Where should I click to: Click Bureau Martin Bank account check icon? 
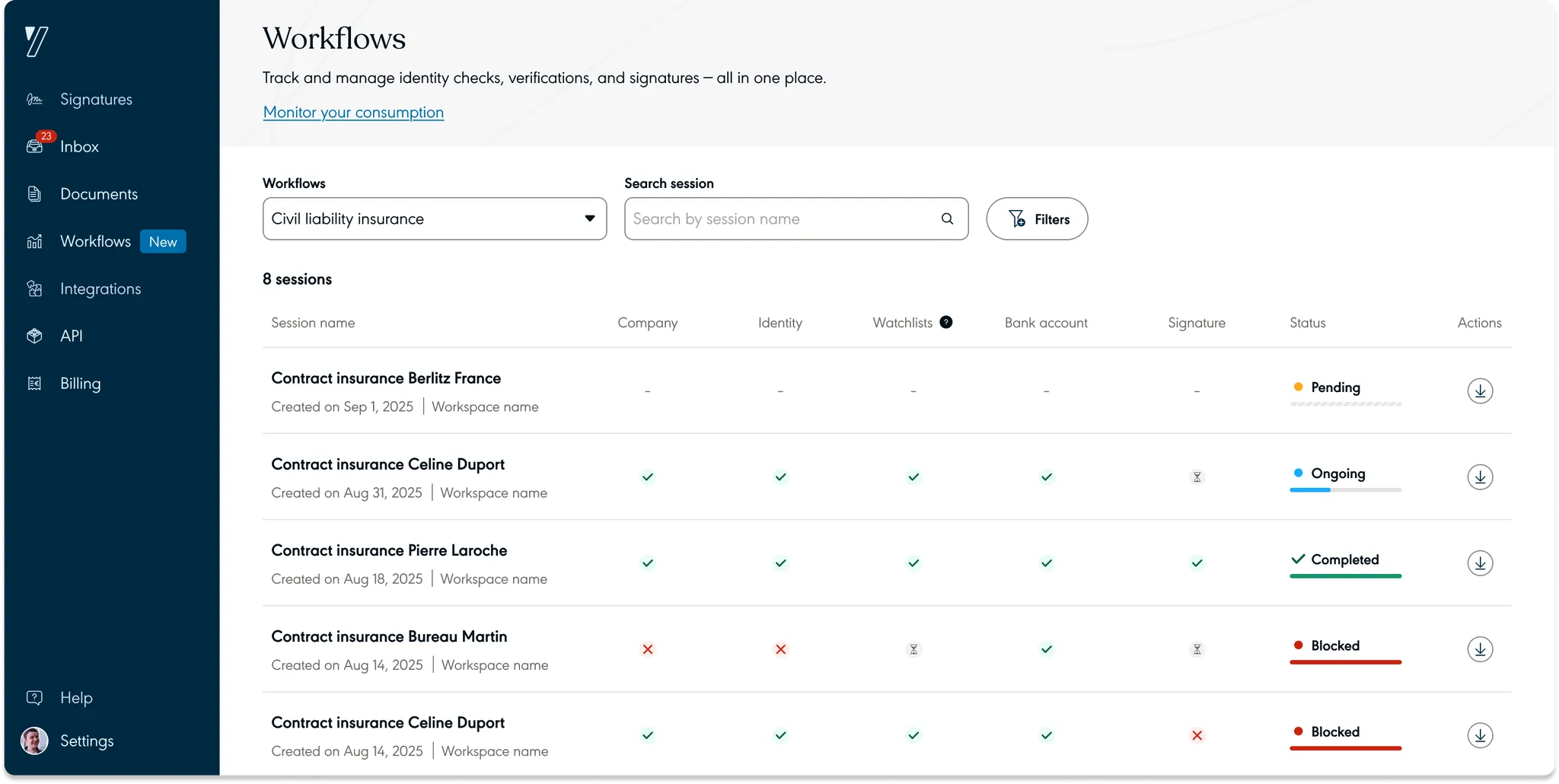click(x=1047, y=649)
